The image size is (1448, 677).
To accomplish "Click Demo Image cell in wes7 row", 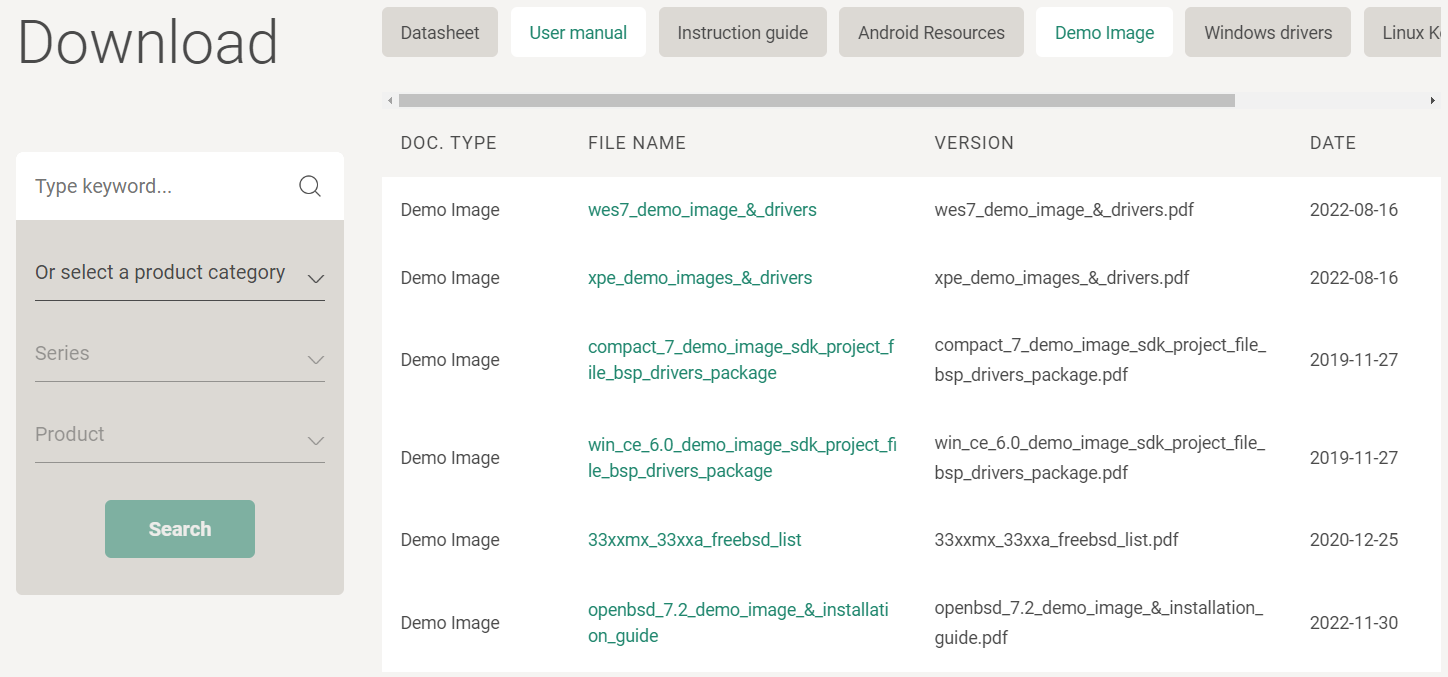I will pyautogui.click(x=450, y=210).
